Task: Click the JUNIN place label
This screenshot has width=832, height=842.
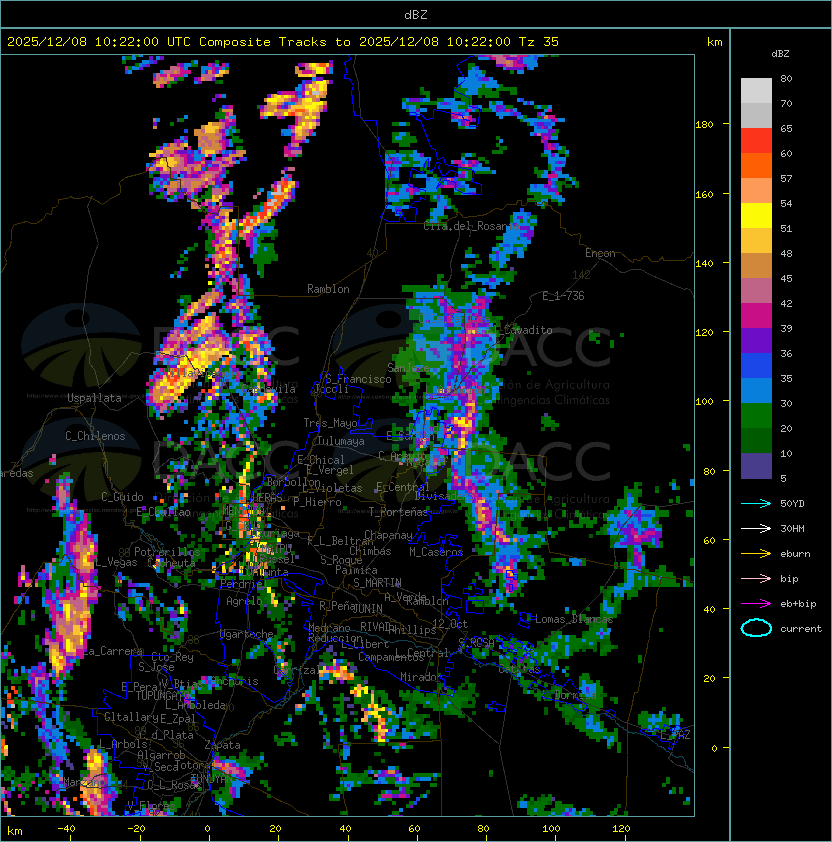Action: click(367, 609)
